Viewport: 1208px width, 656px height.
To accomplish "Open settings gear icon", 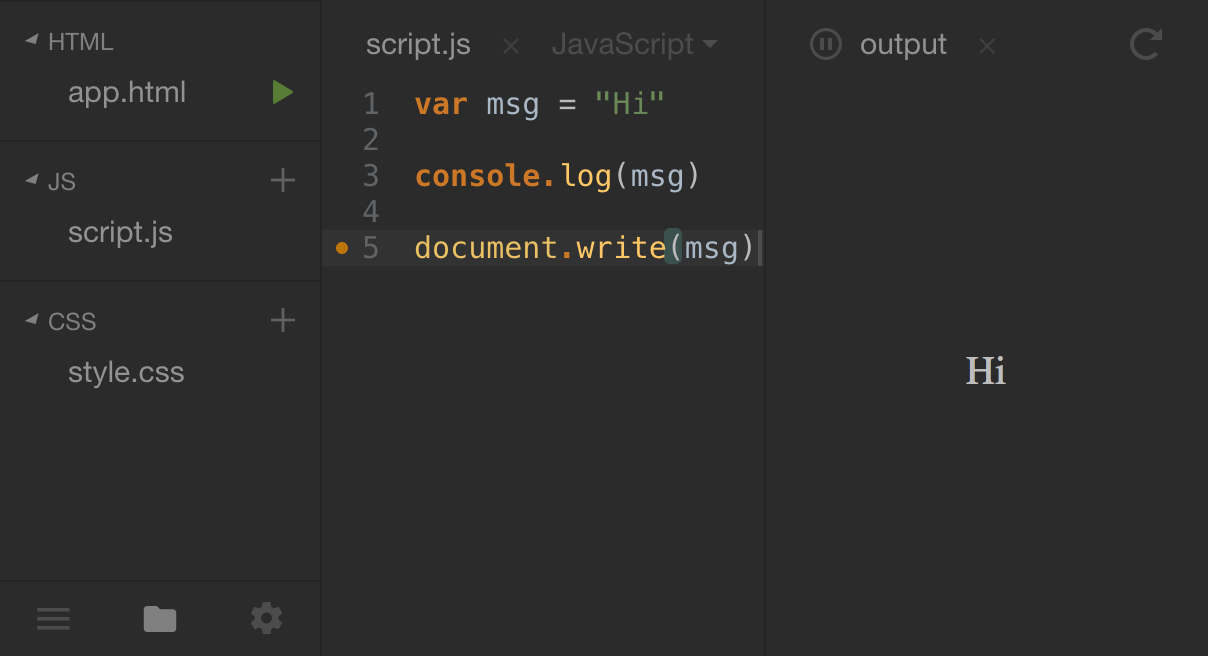I will pyautogui.click(x=266, y=618).
